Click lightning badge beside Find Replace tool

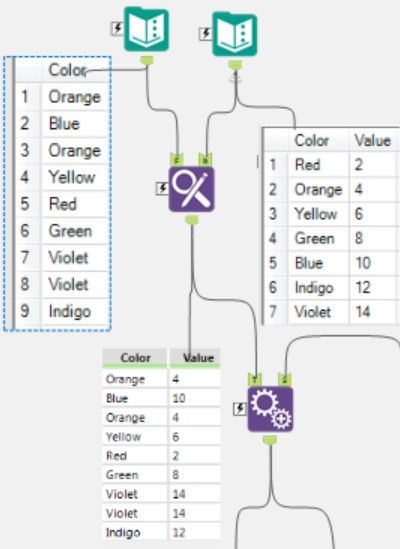point(162,188)
